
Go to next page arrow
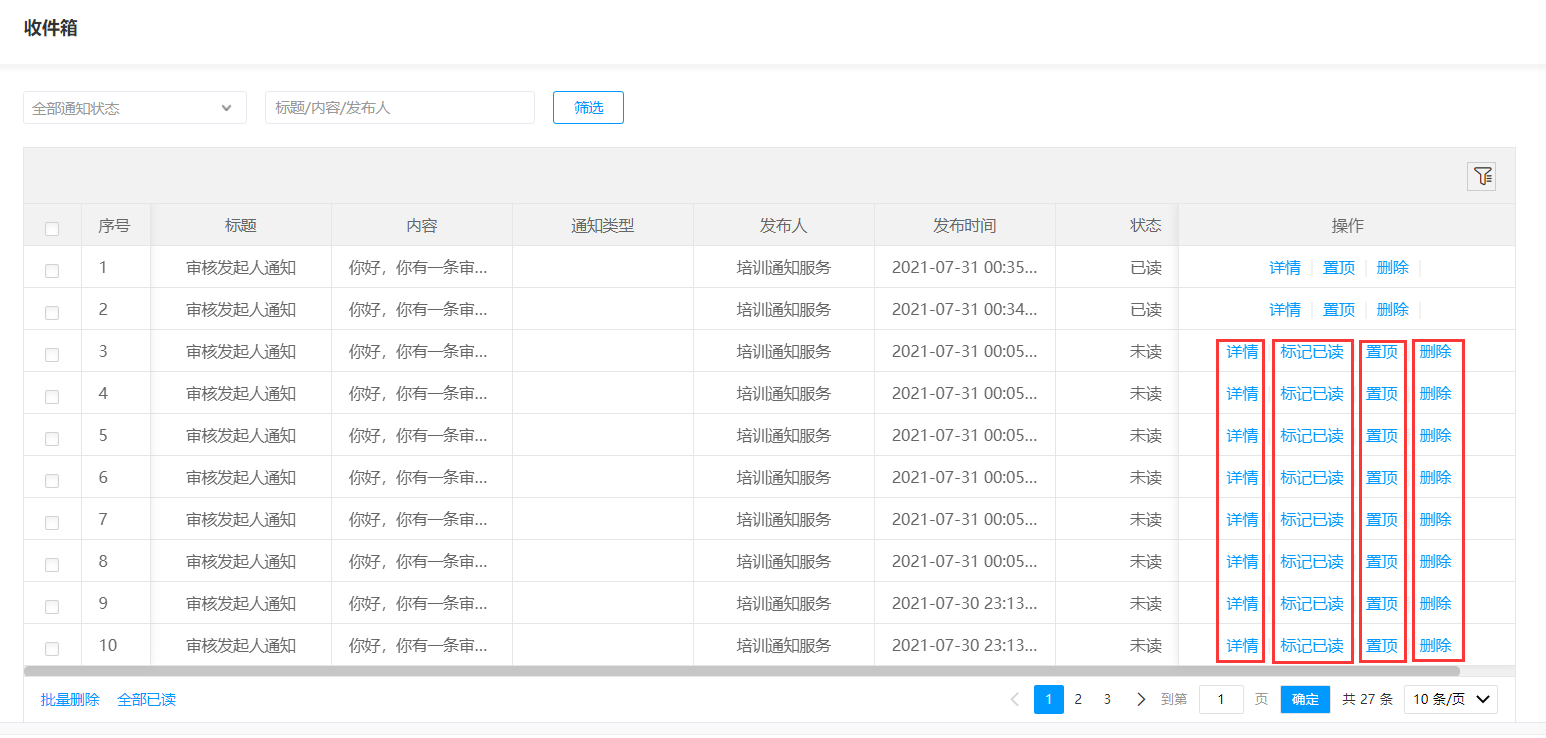(1141, 699)
